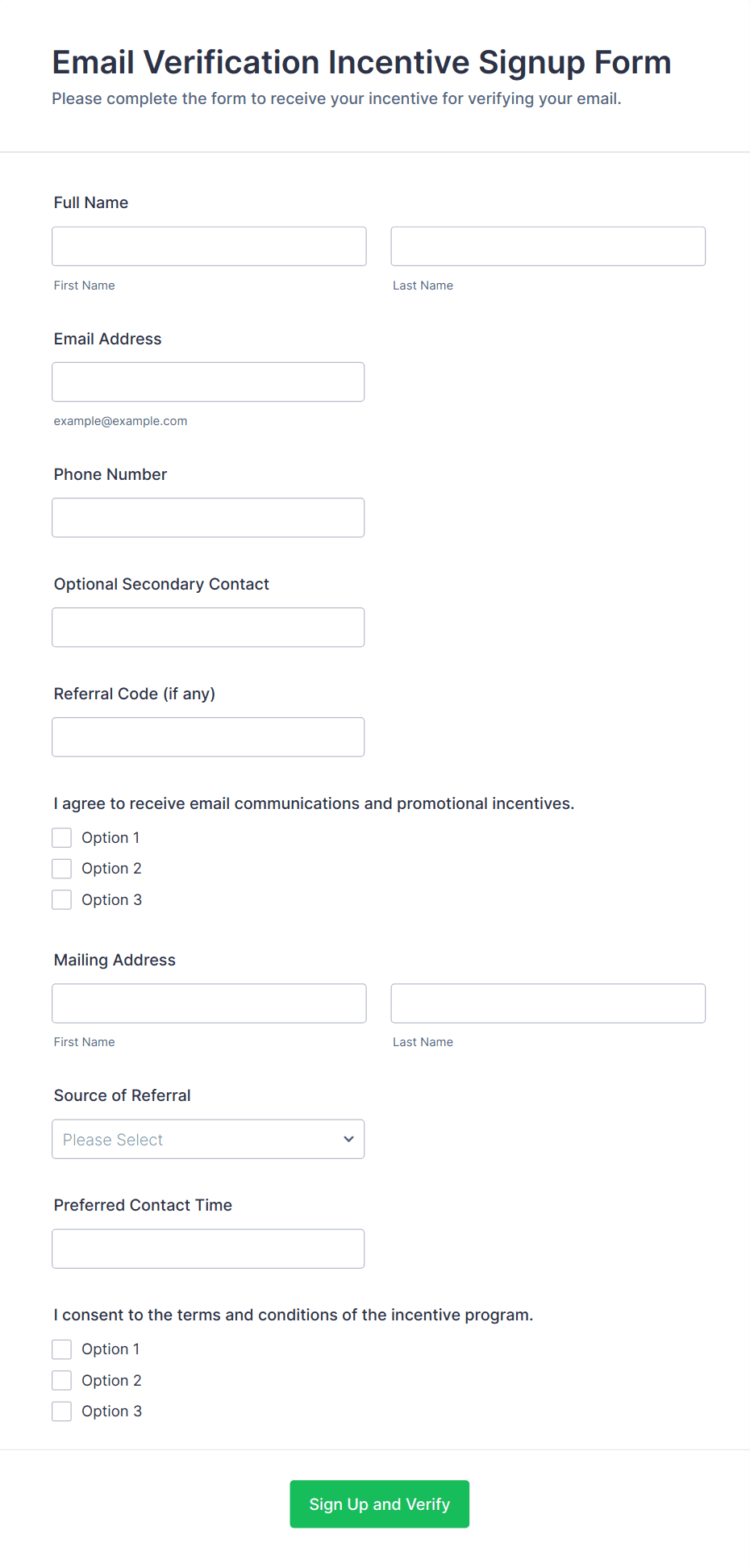Check Option 1 under terms and conditions consent
This screenshot has height=1568, width=750.
(x=62, y=1349)
